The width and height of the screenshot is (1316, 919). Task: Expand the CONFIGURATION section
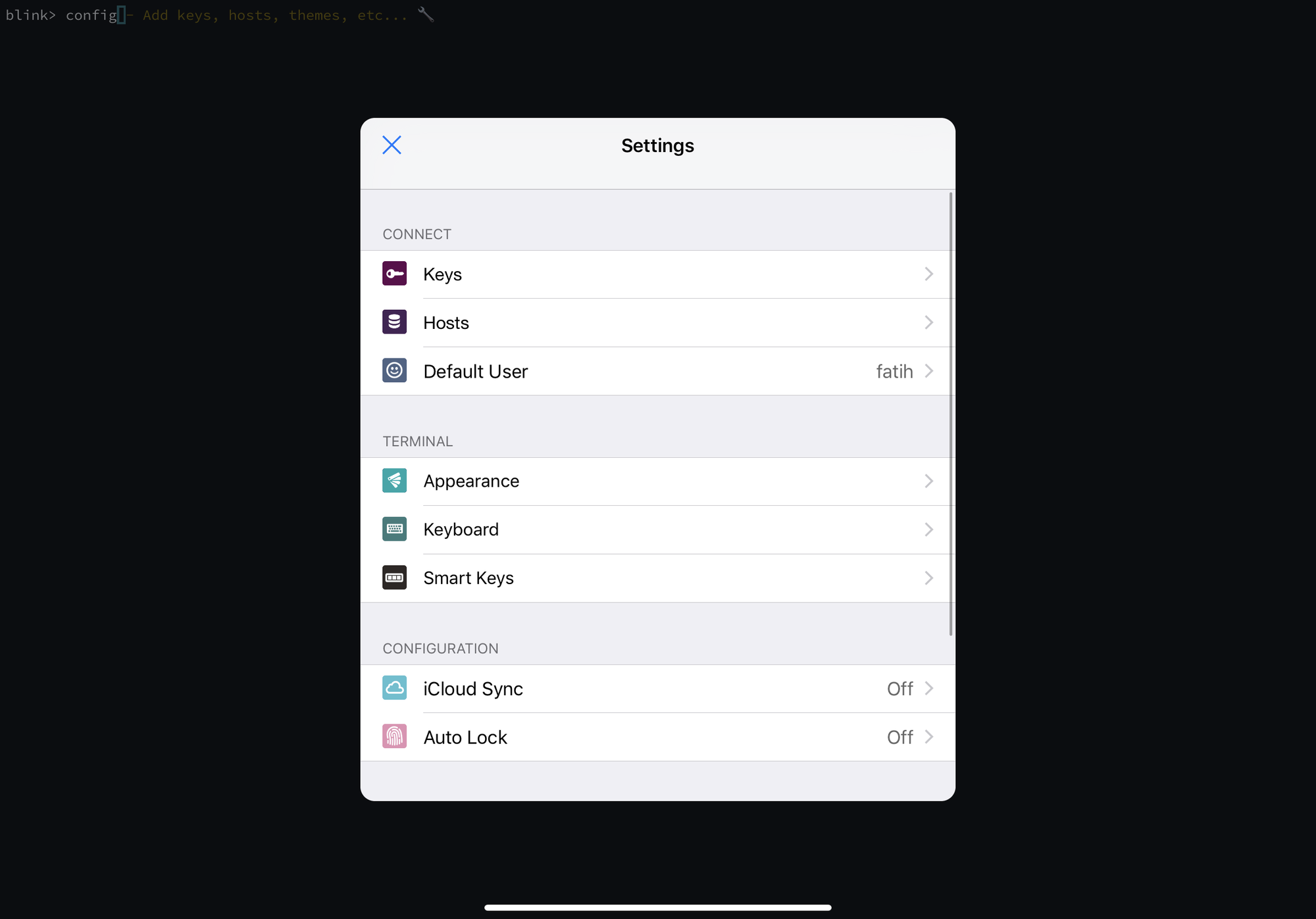[440, 647]
